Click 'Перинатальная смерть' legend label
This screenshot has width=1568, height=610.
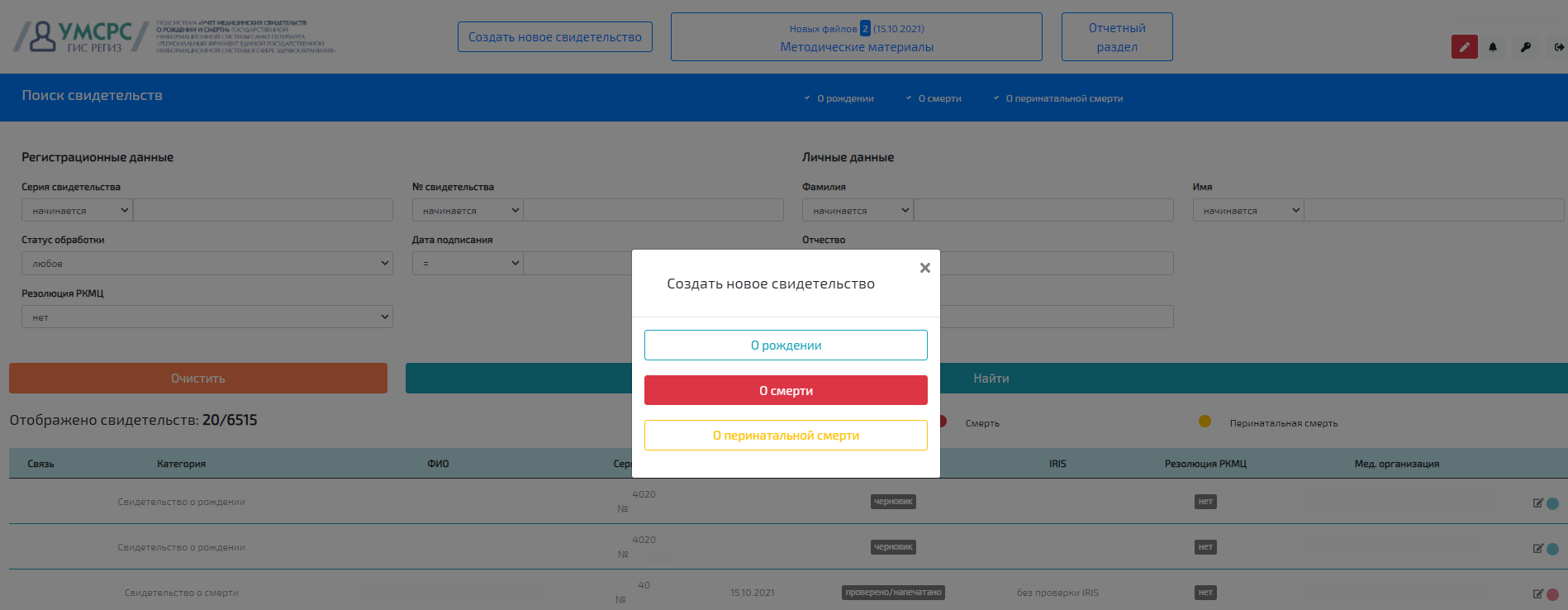tap(1283, 423)
